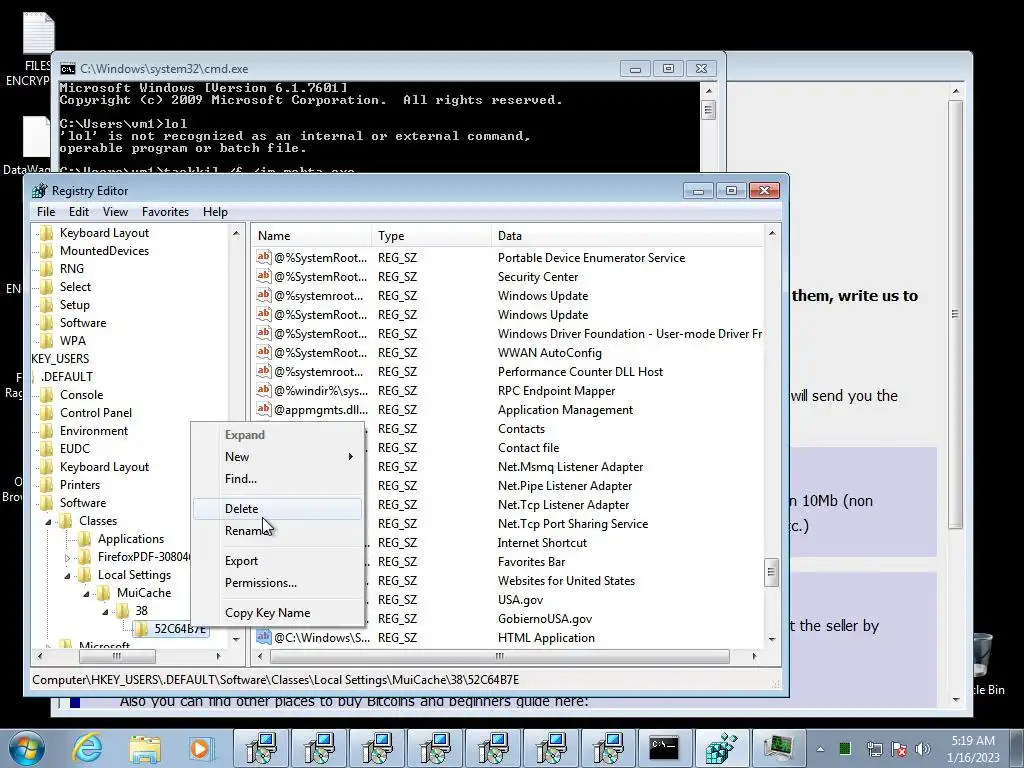Sort by the Name column header

pos(312,236)
